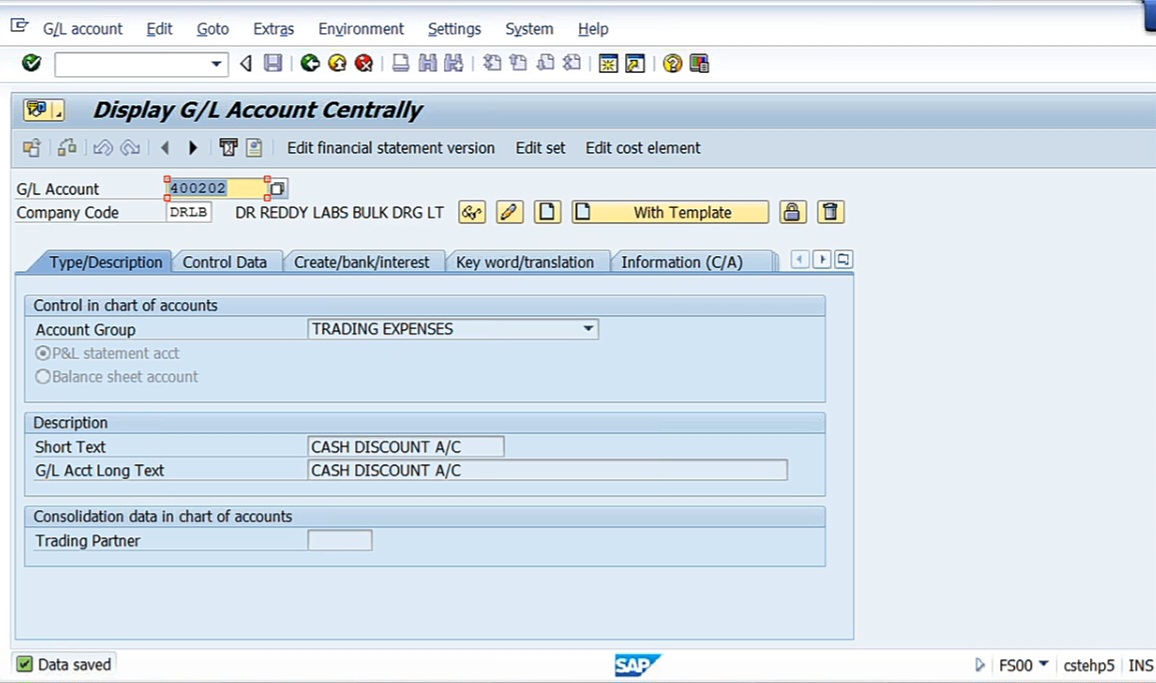Click the Save diskette icon
The image size is (1156, 683).
coord(273,63)
